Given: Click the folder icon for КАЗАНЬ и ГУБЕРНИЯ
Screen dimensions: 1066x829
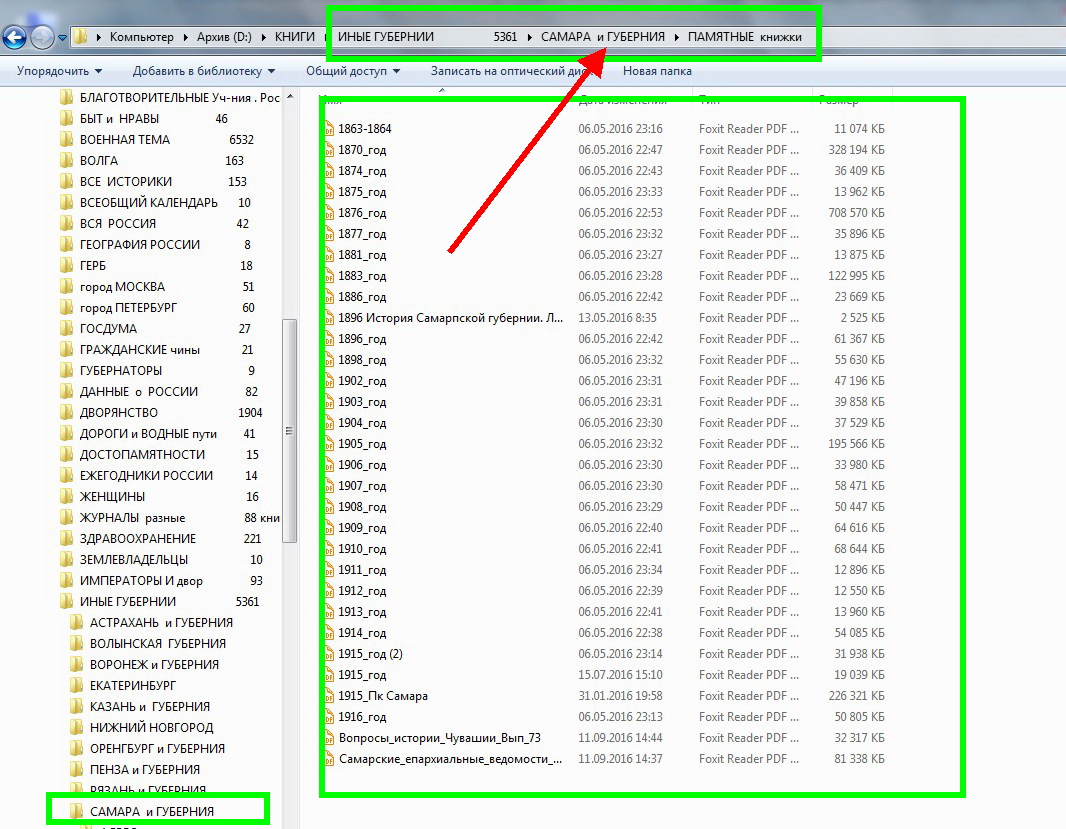Looking at the screenshot, I should coord(77,707).
